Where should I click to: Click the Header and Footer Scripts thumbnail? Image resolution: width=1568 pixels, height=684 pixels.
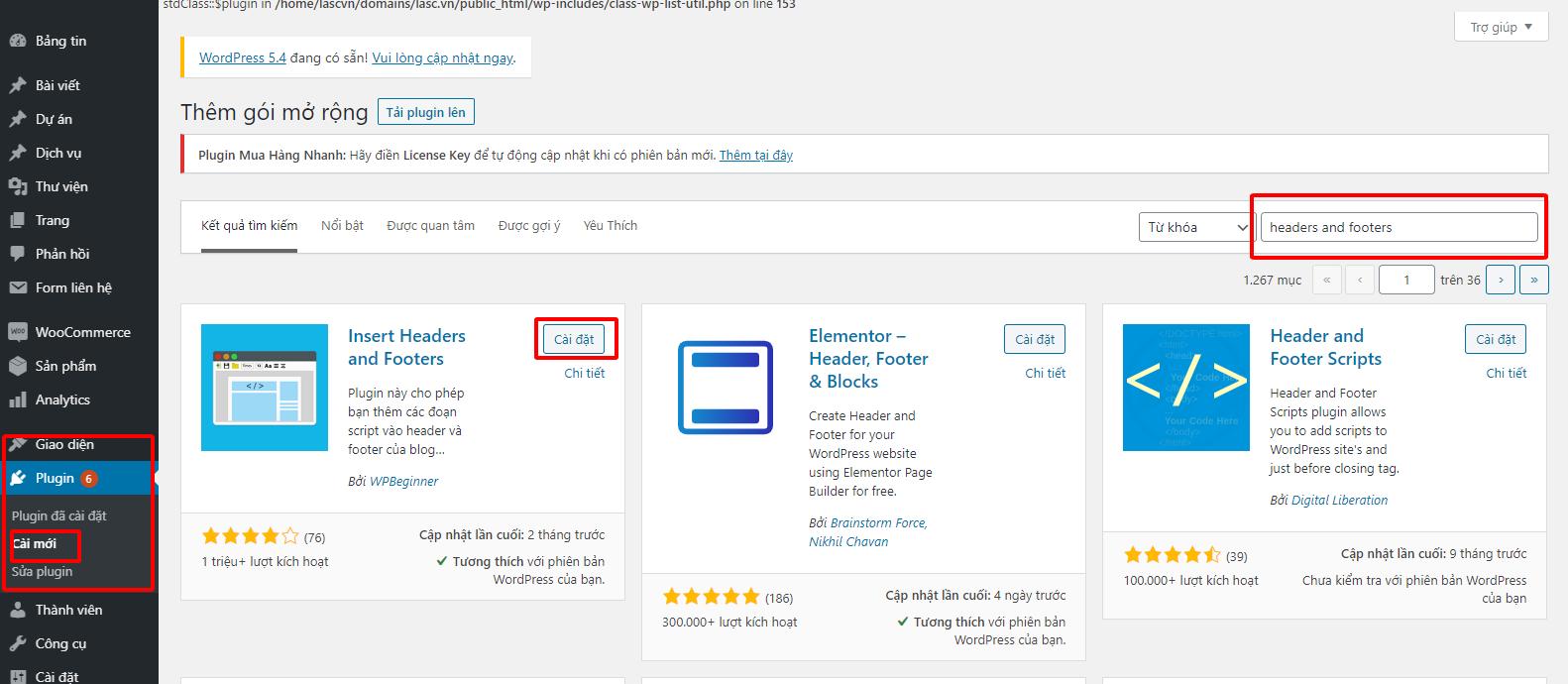coord(1186,388)
